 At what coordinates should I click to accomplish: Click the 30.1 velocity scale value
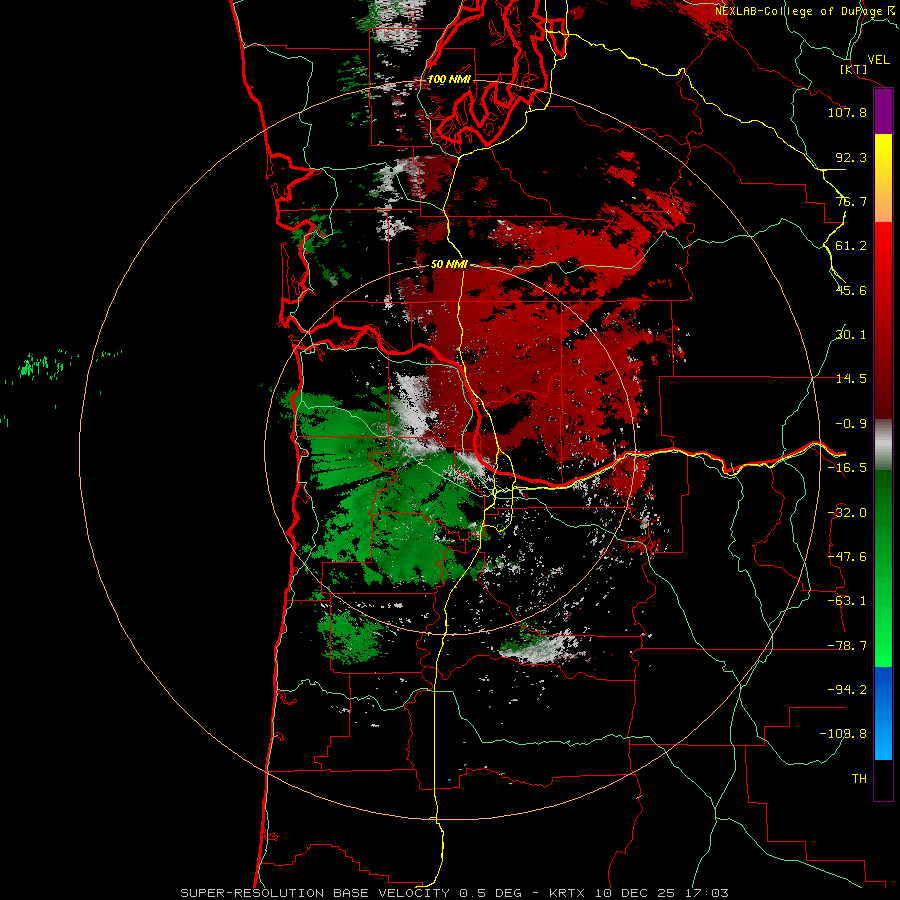(851, 335)
